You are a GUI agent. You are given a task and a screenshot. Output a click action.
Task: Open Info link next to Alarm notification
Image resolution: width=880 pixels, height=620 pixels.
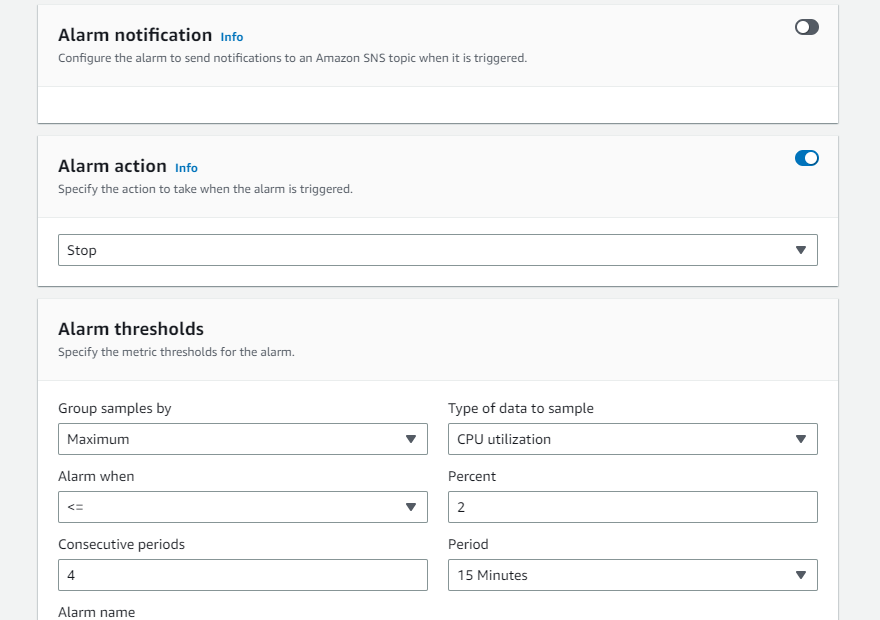click(x=231, y=37)
